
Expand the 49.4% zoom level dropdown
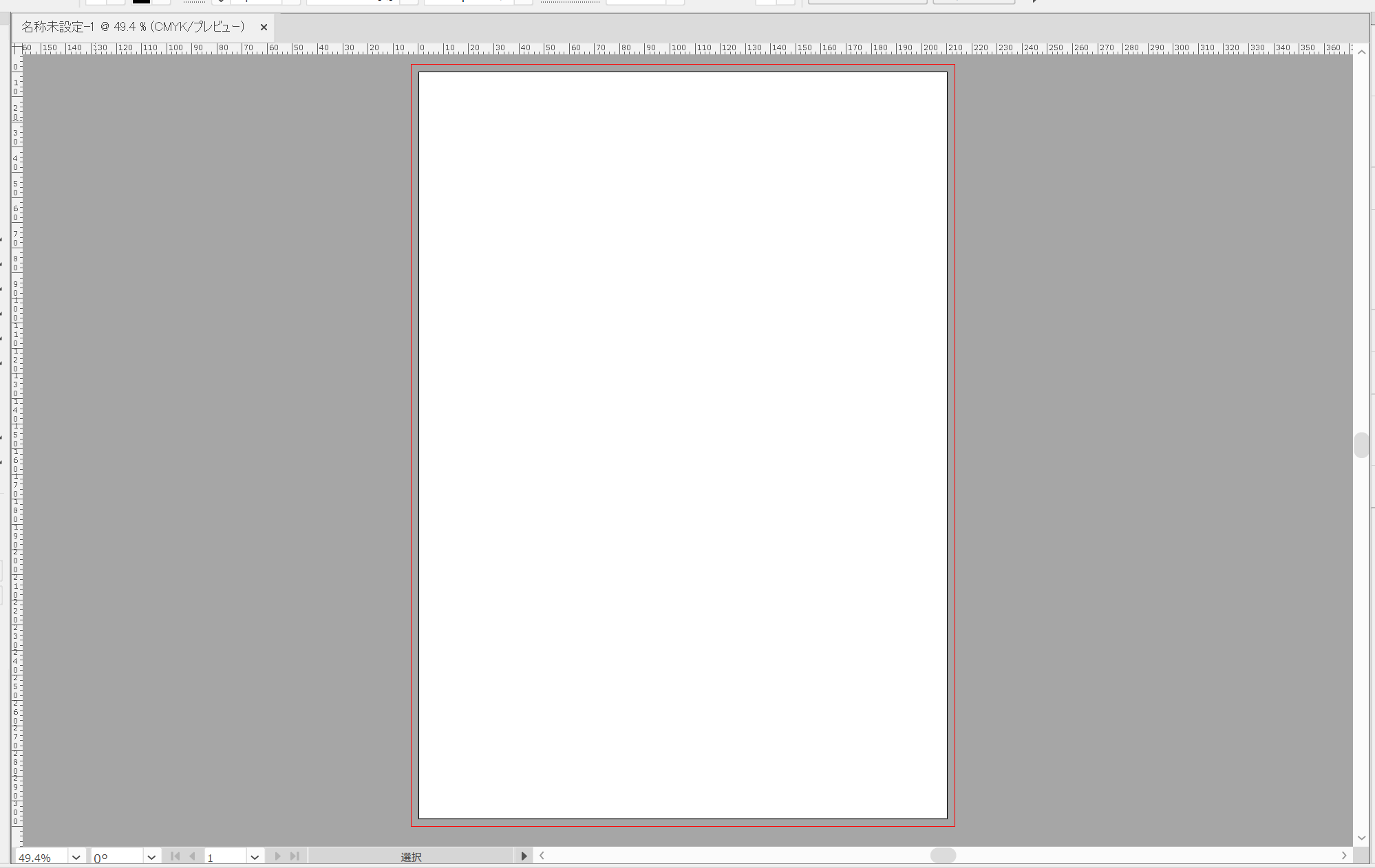click(x=76, y=857)
